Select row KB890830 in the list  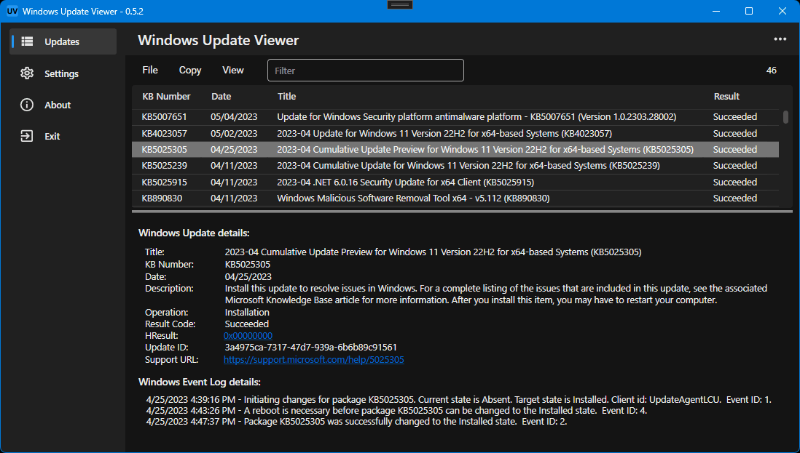coord(456,198)
